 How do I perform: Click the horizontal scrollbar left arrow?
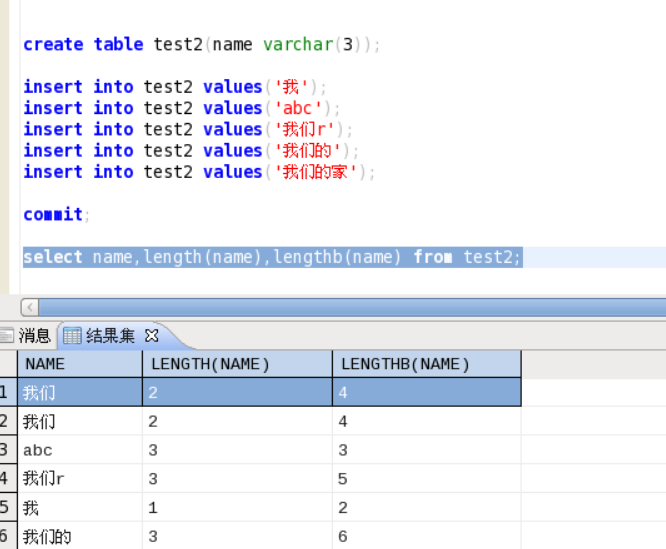click(29, 307)
